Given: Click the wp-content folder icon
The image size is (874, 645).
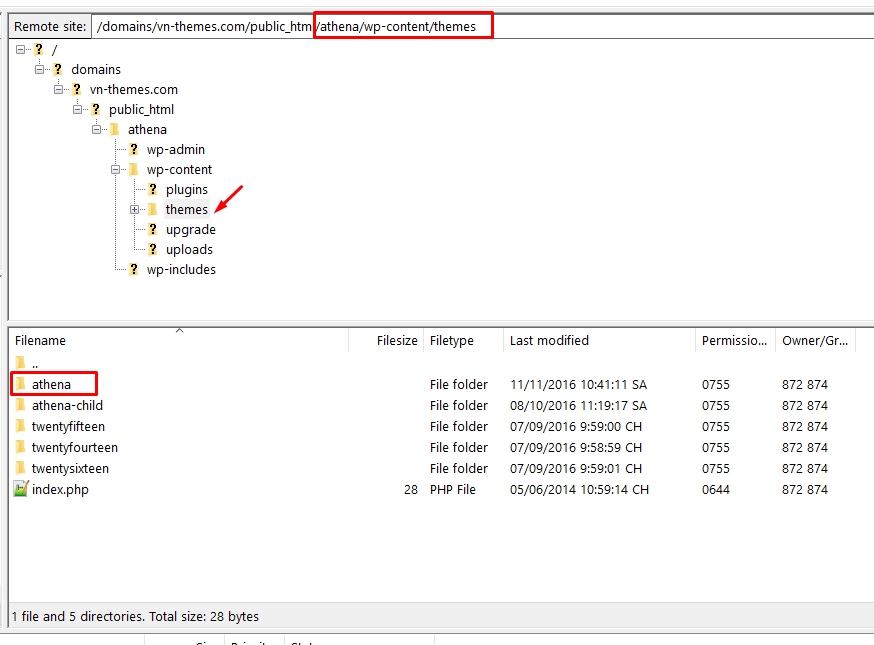Looking at the screenshot, I should tap(132, 169).
